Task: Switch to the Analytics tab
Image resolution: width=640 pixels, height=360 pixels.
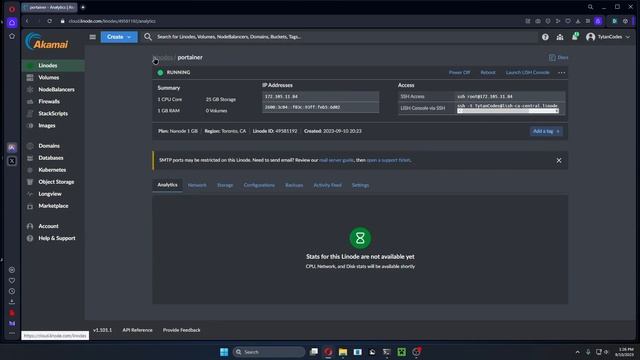Action: (x=167, y=185)
